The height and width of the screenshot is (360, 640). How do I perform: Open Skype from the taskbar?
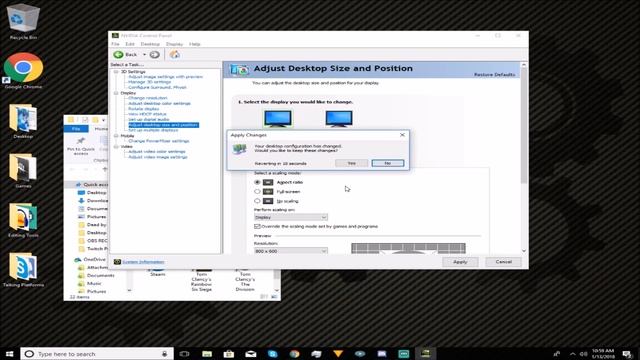[273, 353]
